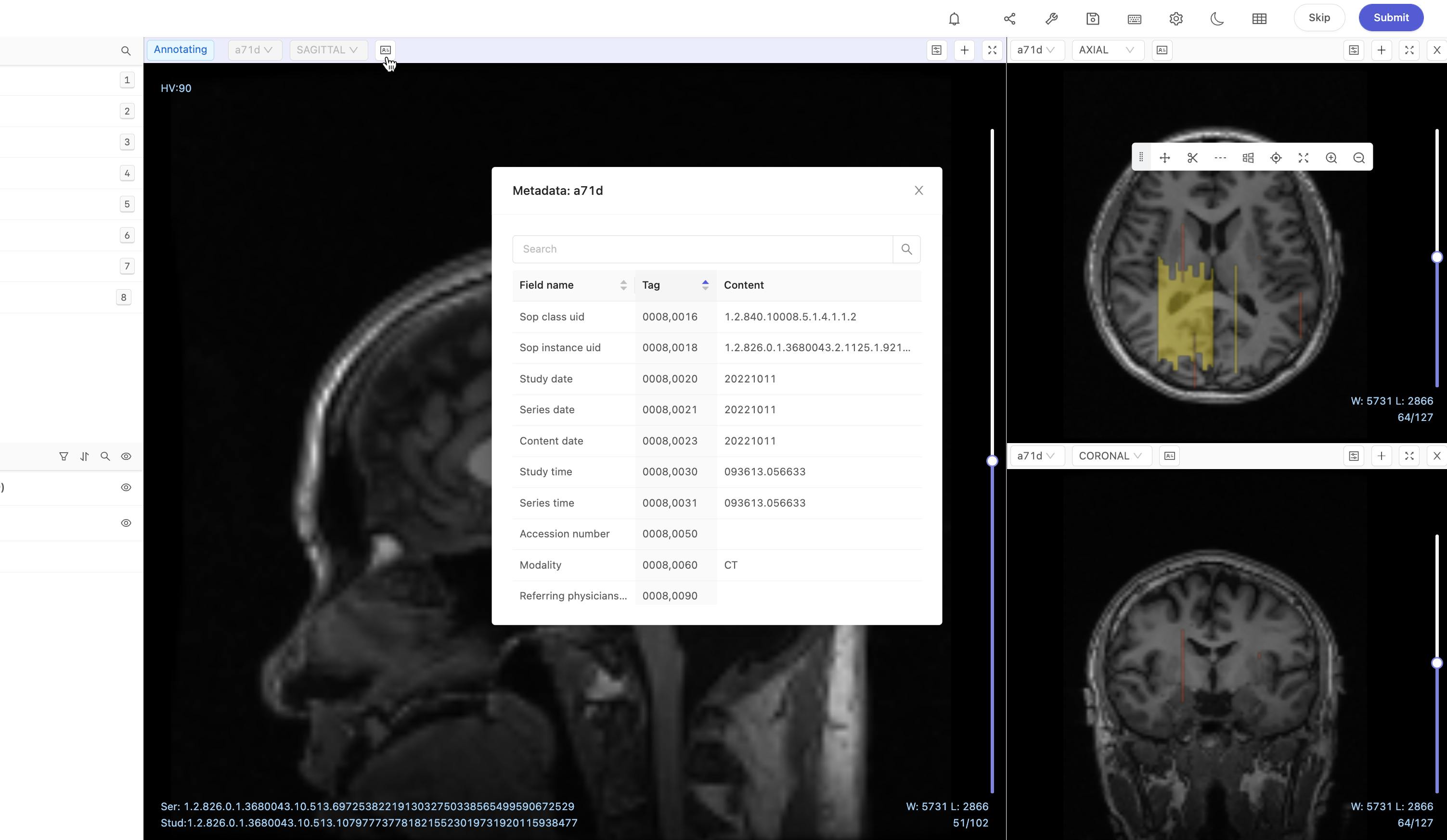Close the Metadata a71d dialog
1447x840 pixels.
coord(919,191)
